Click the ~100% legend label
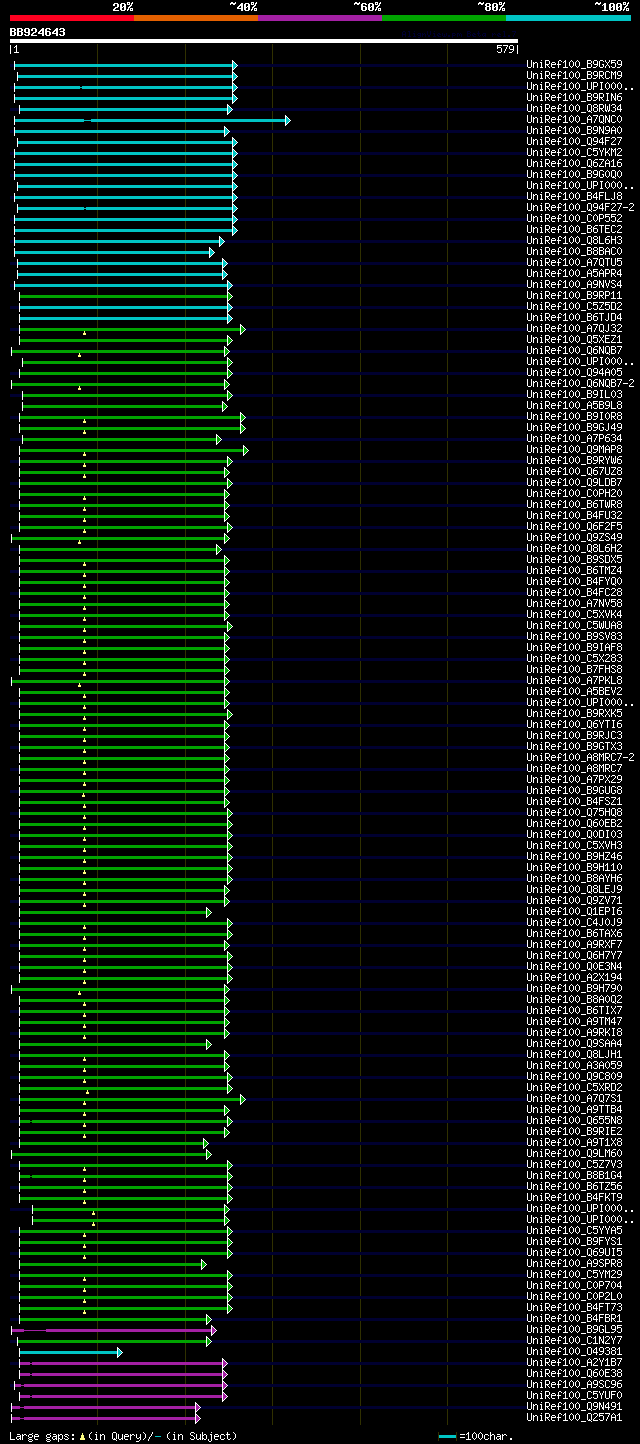The width and height of the screenshot is (640, 1444). pos(611,7)
